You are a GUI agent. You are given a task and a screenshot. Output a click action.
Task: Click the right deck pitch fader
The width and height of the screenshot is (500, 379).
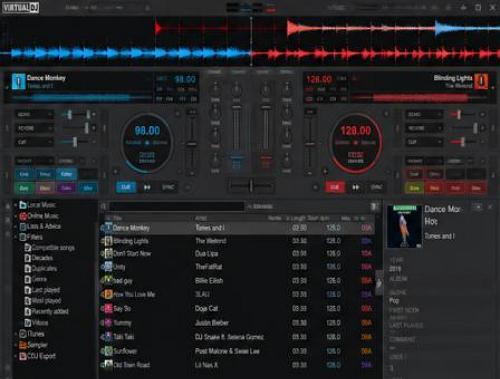[x=310, y=144]
